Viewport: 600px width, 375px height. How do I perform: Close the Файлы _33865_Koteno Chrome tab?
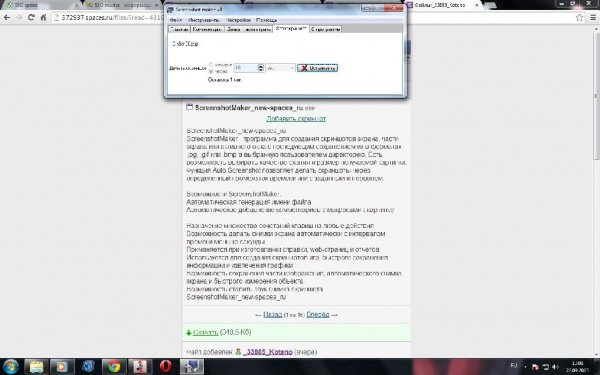coord(477,5)
